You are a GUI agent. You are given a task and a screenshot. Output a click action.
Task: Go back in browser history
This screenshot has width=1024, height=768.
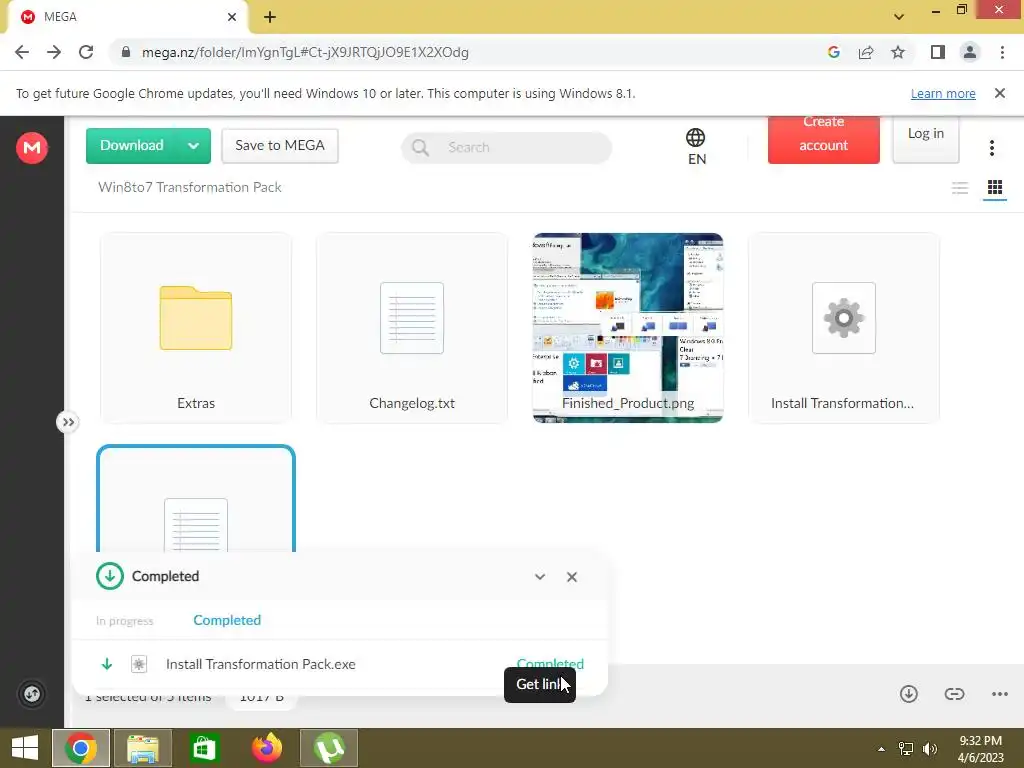point(22,52)
